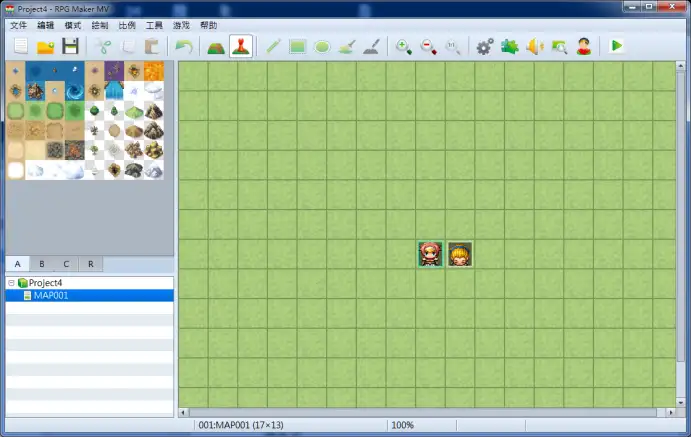Click the New Project page icon
This screenshot has width=691, height=437.
point(21,46)
